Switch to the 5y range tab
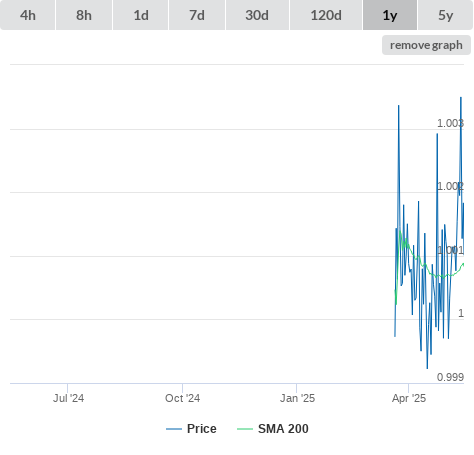The width and height of the screenshot is (474, 455). [x=446, y=15]
